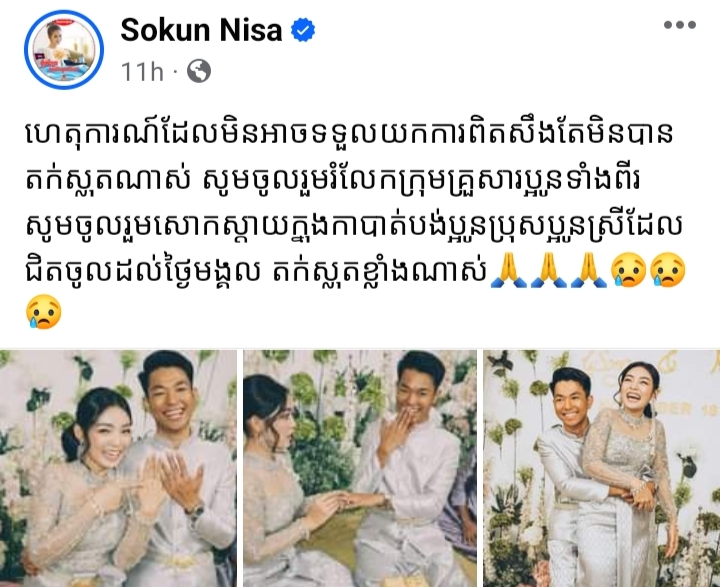
Task: Click the middle praying hands emoji
Action: [549, 271]
